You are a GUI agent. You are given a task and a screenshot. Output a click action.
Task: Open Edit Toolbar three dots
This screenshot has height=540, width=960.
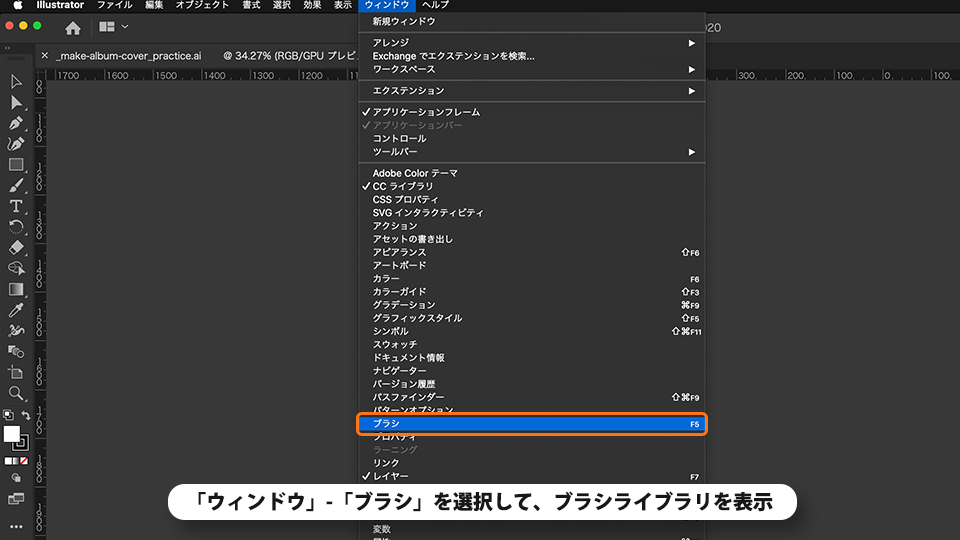pos(16,527)
